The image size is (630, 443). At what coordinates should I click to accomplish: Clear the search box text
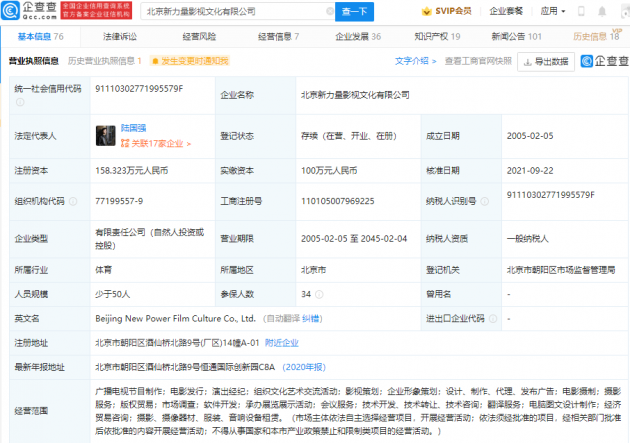[x=329, y=11]
